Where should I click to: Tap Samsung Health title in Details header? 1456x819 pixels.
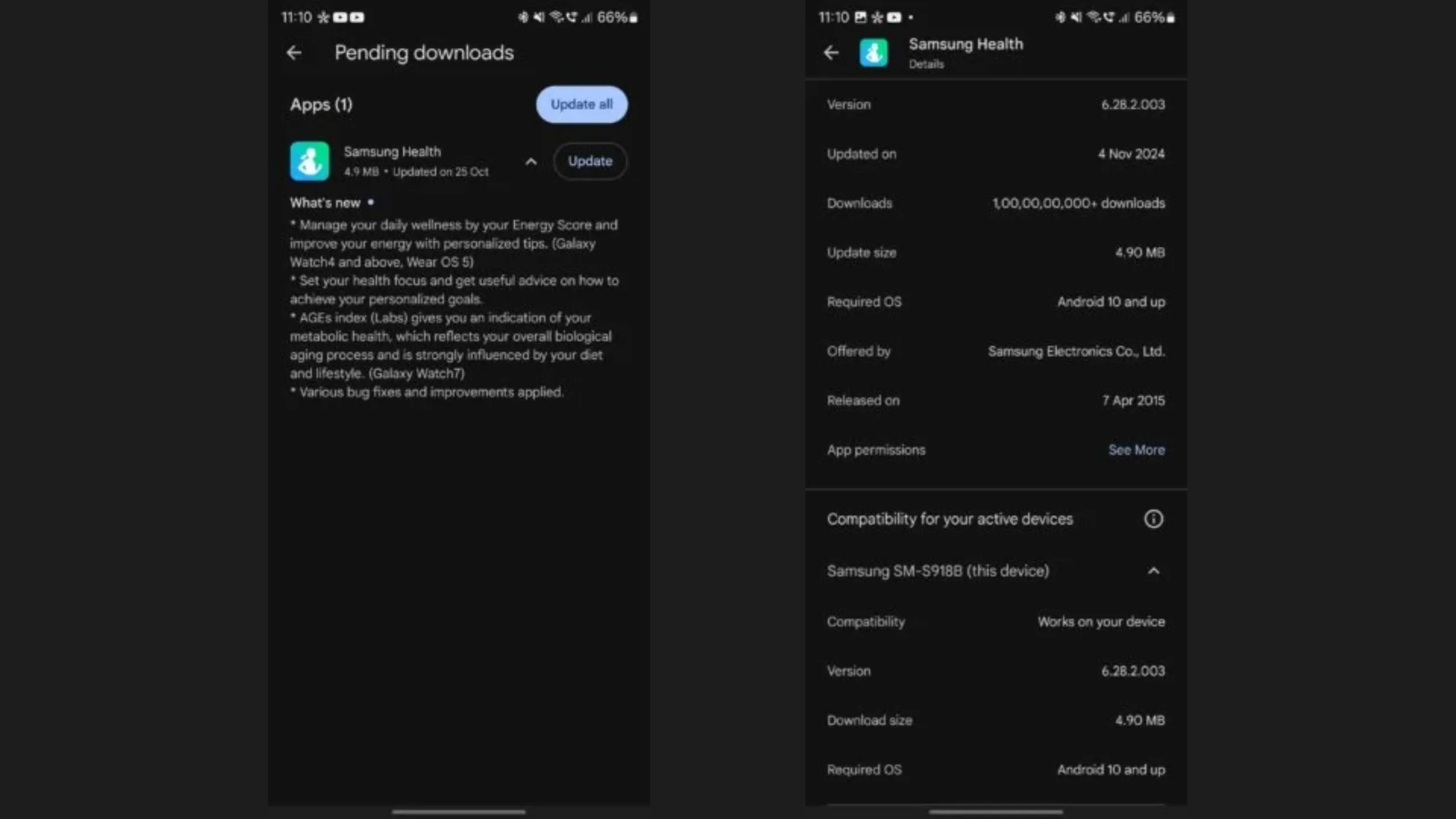pyautogui.click(x=965, y=44)
